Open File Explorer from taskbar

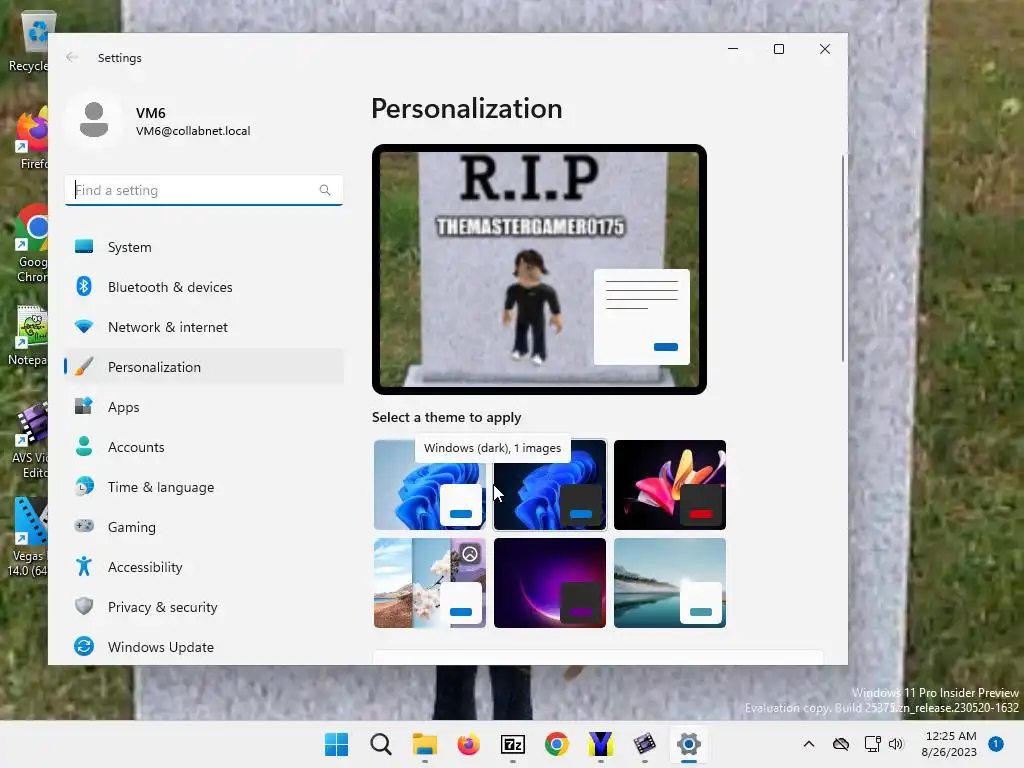click(x=424, y=744)
